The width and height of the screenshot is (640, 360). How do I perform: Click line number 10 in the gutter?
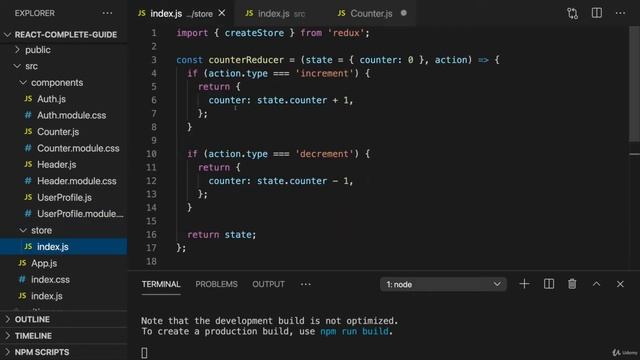click(x=151, y=154)
